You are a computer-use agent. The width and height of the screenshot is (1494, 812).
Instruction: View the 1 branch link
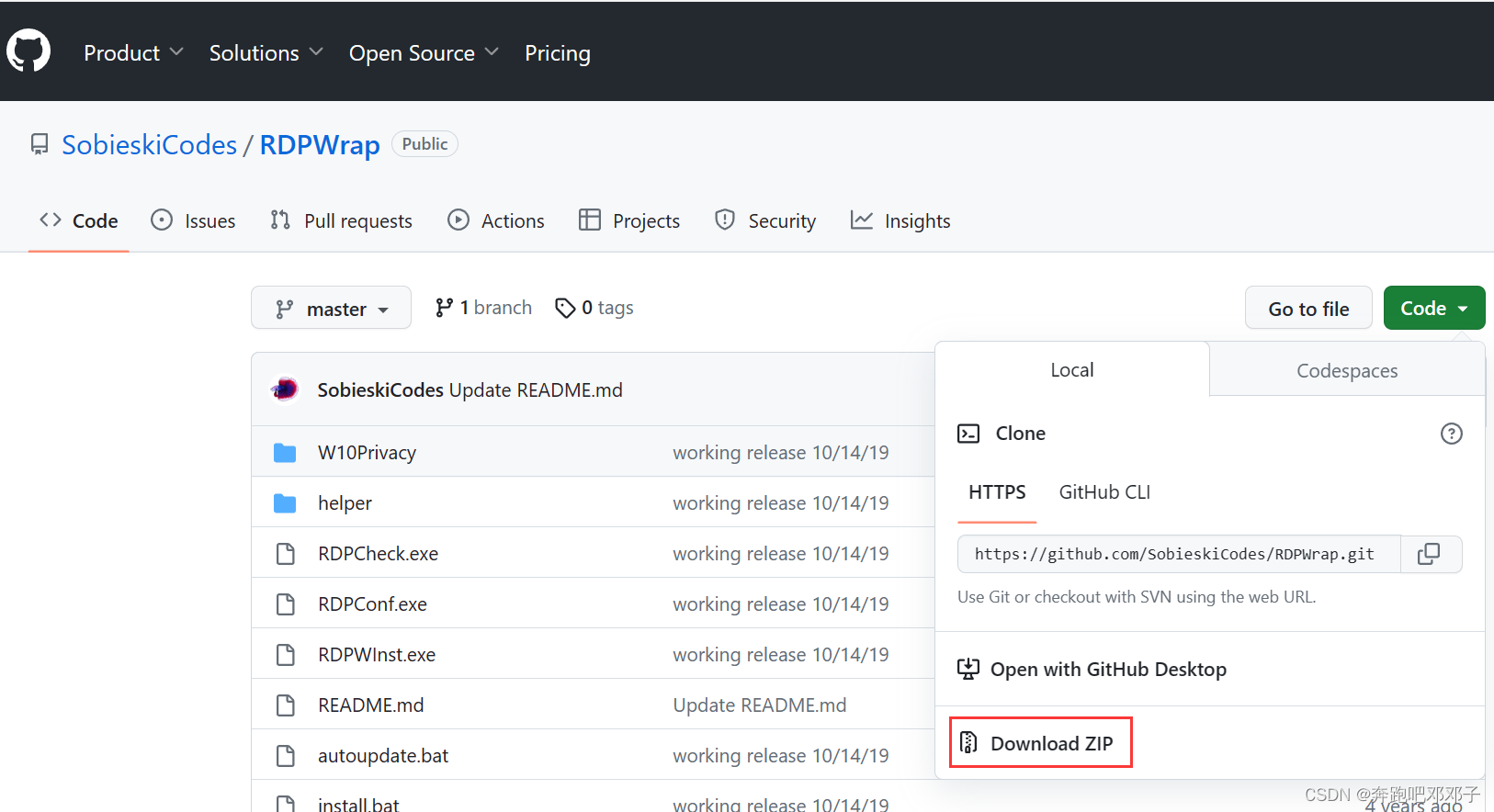pos(483,308)
